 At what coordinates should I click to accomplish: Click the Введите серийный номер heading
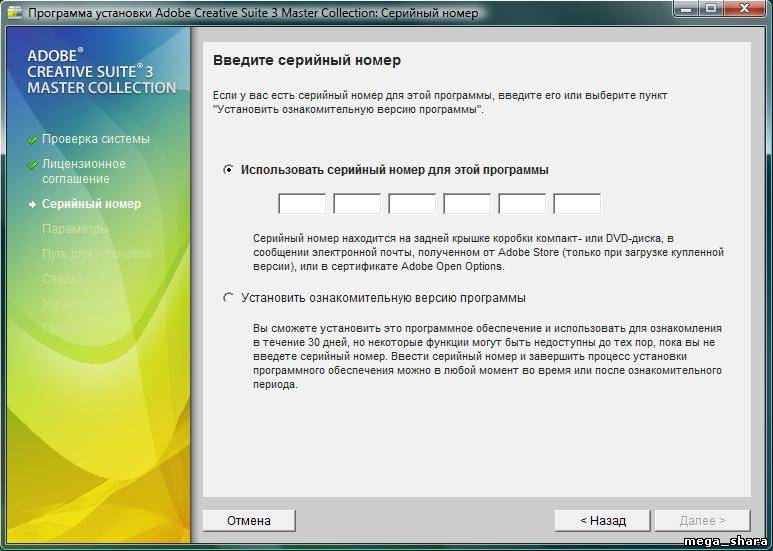[x=307, y=61]
